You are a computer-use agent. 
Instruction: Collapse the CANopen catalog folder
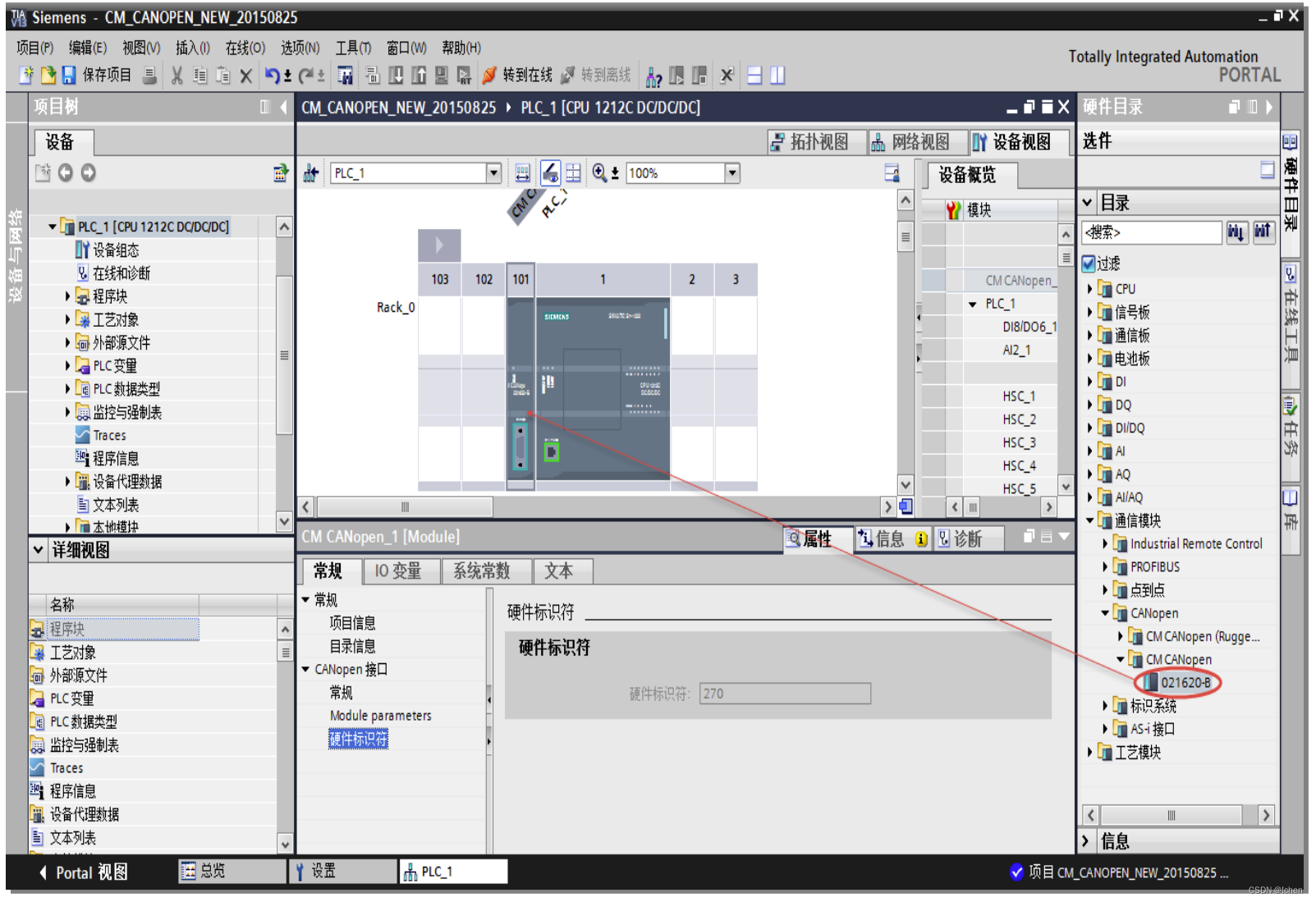pos(1105,613)
